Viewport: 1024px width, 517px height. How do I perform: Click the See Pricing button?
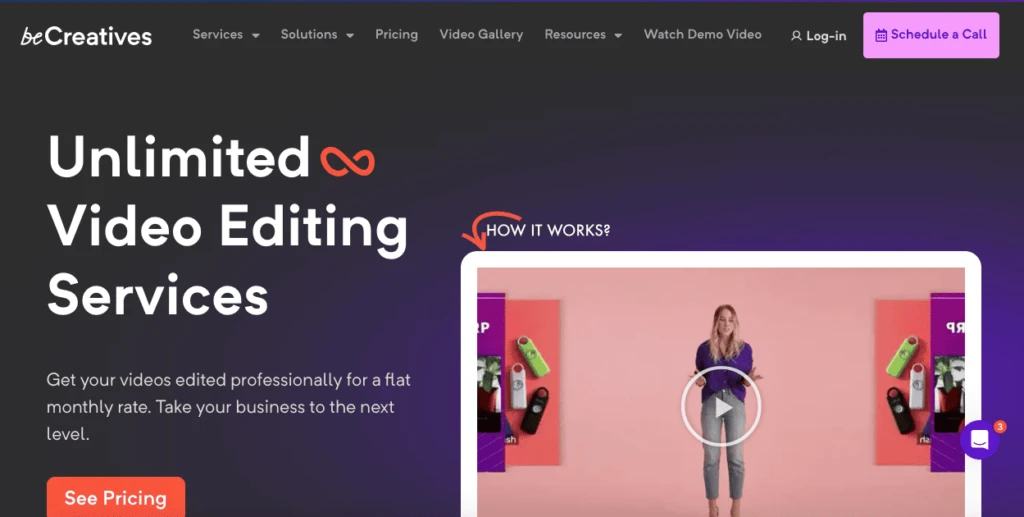[116, 497]
